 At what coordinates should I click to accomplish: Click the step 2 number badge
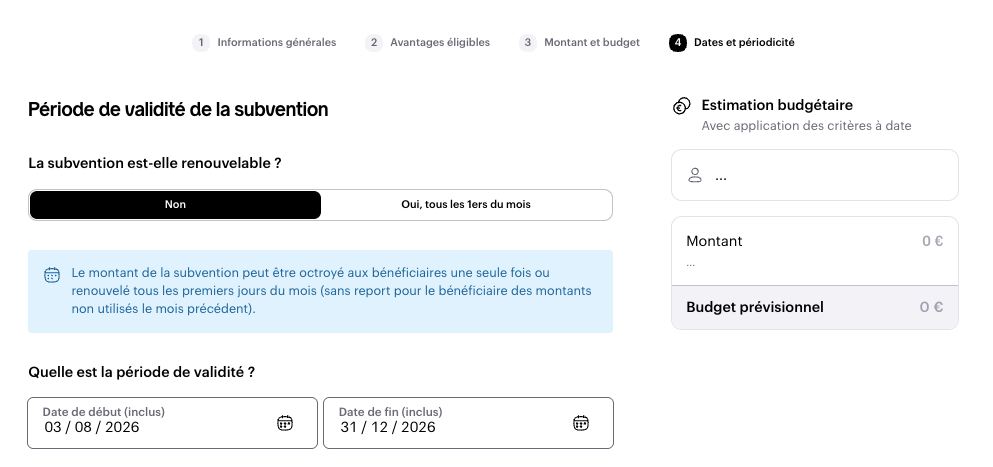click(374, 42)
